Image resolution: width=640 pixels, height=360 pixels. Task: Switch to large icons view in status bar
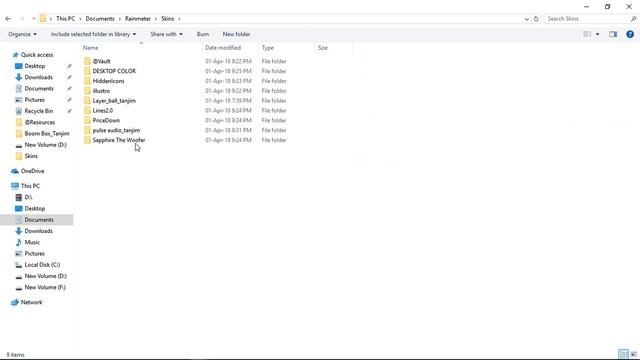point(633,354)
